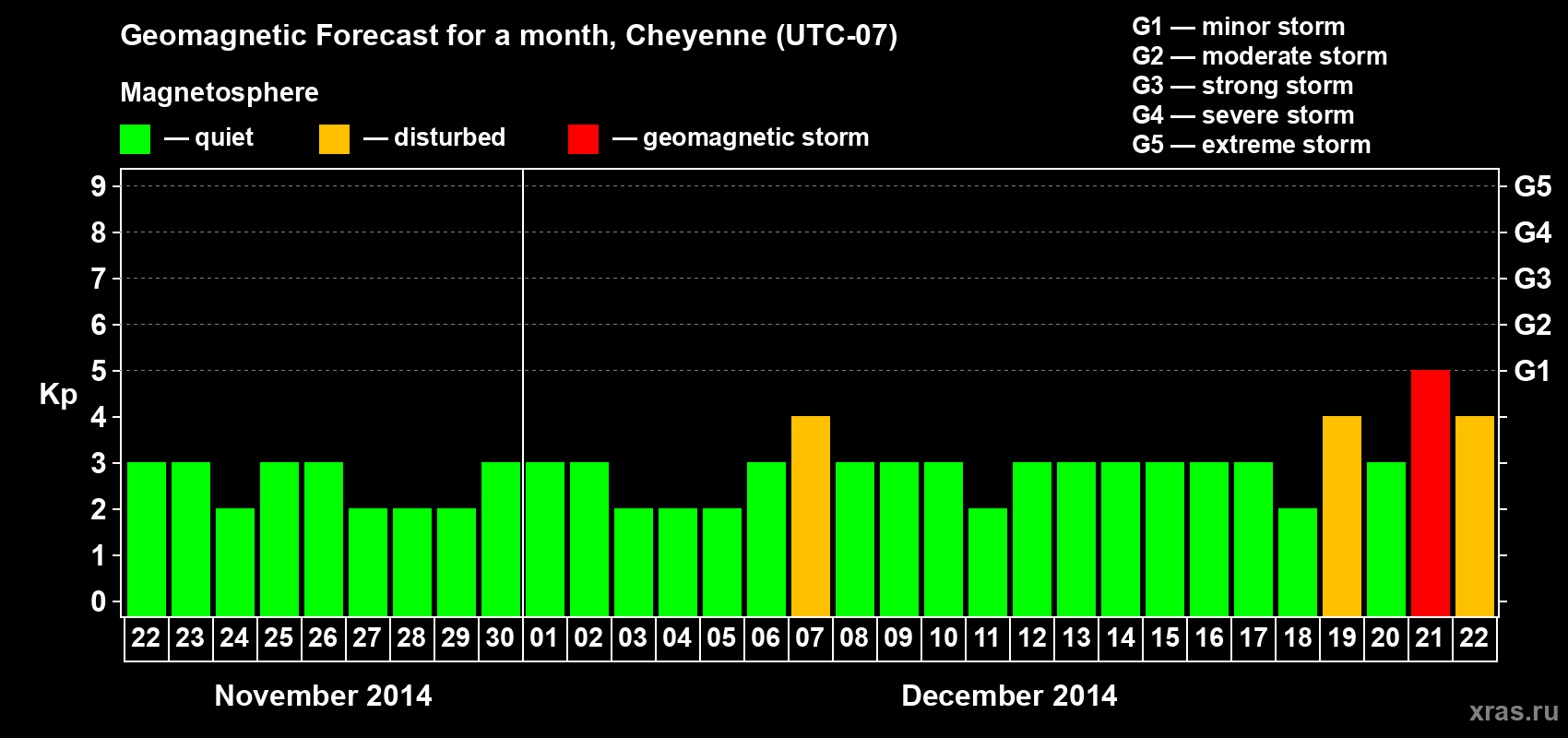Viewport: 1568px width, 738px height.
Task: Click date label 07 on the axis
Action: (x=810, y=637)
